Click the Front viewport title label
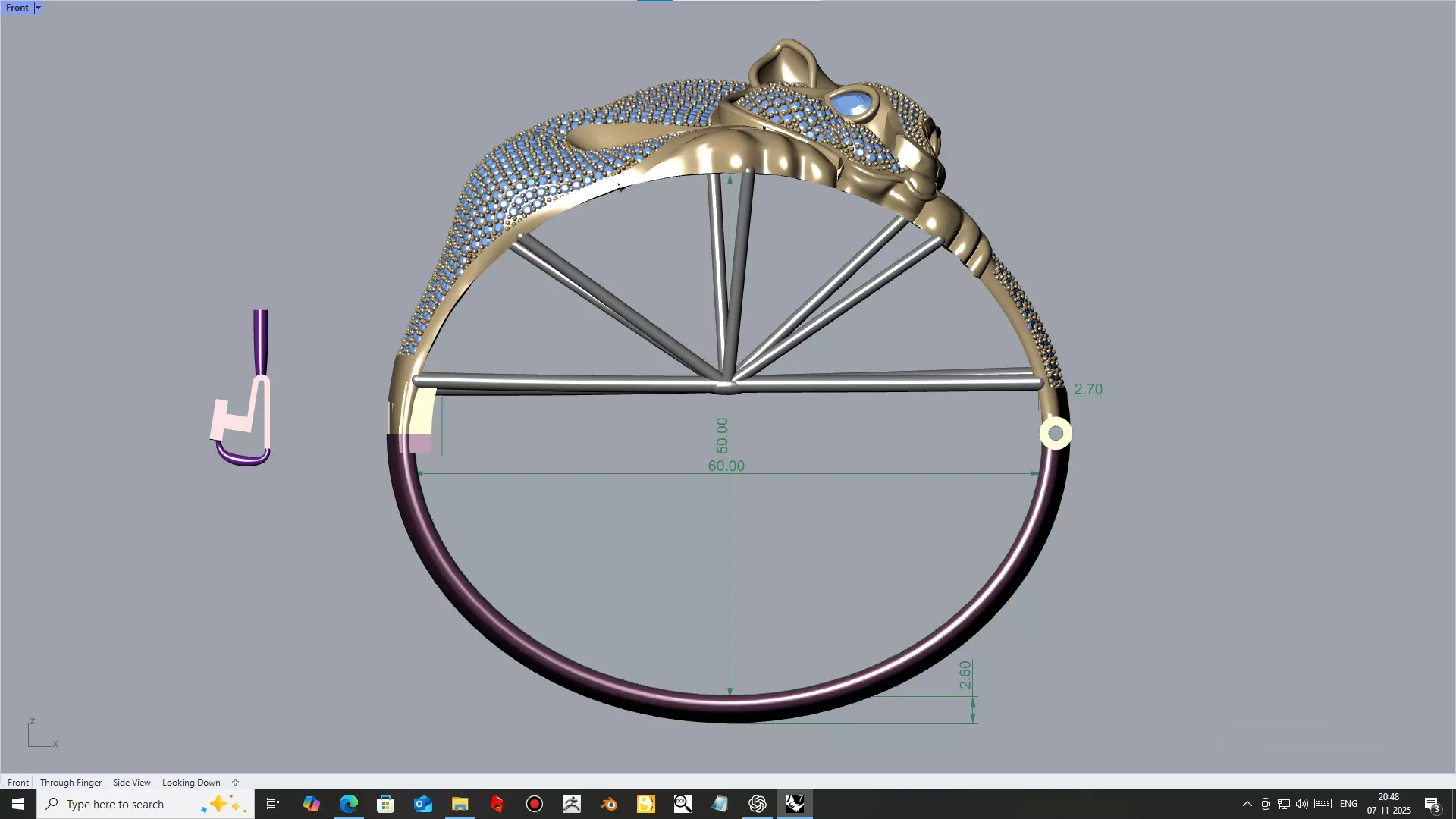This screenshot has height=819, width=1456. click(17, 8)
